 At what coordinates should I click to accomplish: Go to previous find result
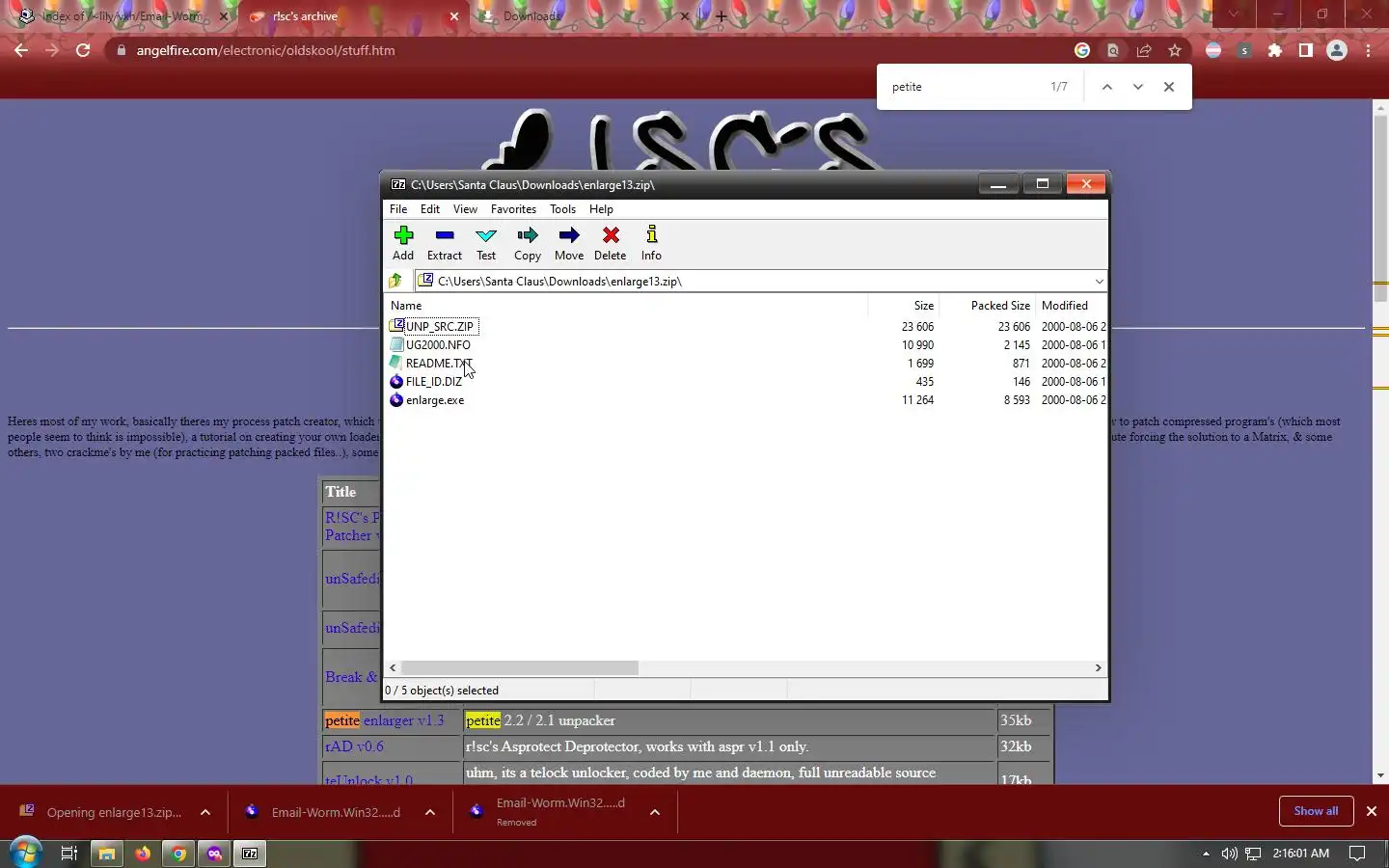(1107, 87)
